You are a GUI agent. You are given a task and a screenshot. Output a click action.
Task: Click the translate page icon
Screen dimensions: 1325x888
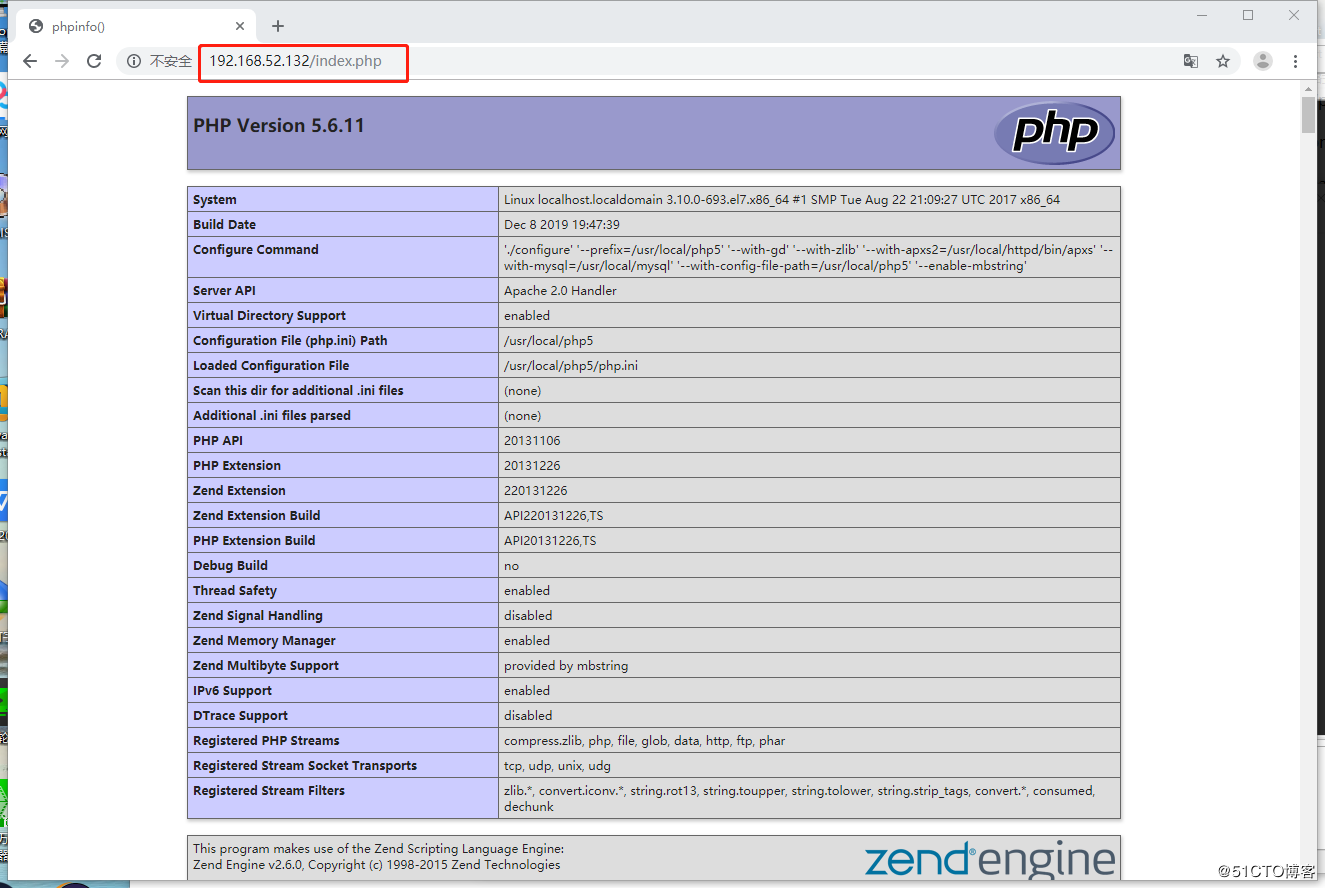tap(1191, 61)
